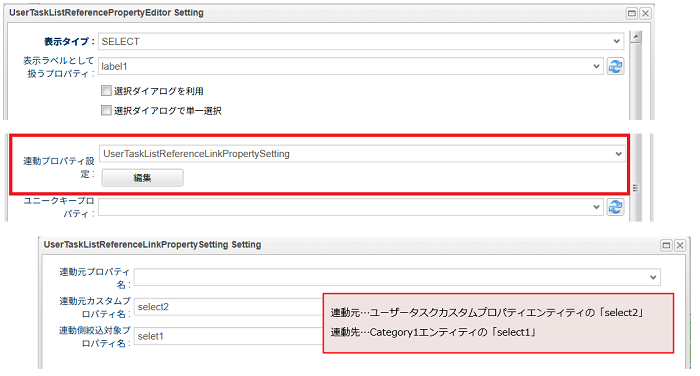Click the 編集 button

tap(142, 178)
